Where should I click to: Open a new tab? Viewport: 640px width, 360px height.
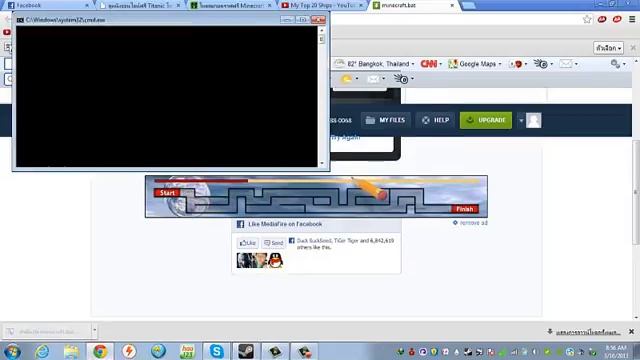click(x=468, y=5)
